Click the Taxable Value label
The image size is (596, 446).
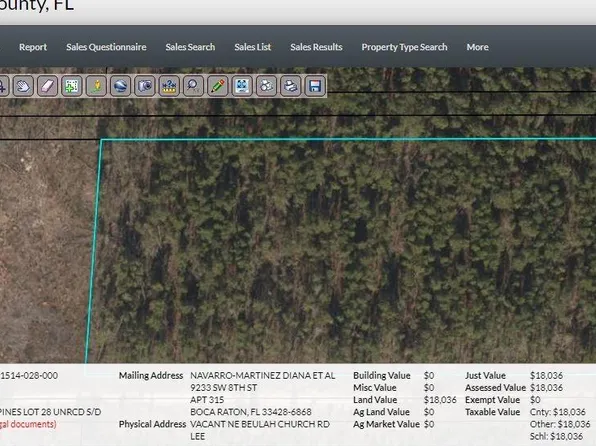[x=492, y=412]
